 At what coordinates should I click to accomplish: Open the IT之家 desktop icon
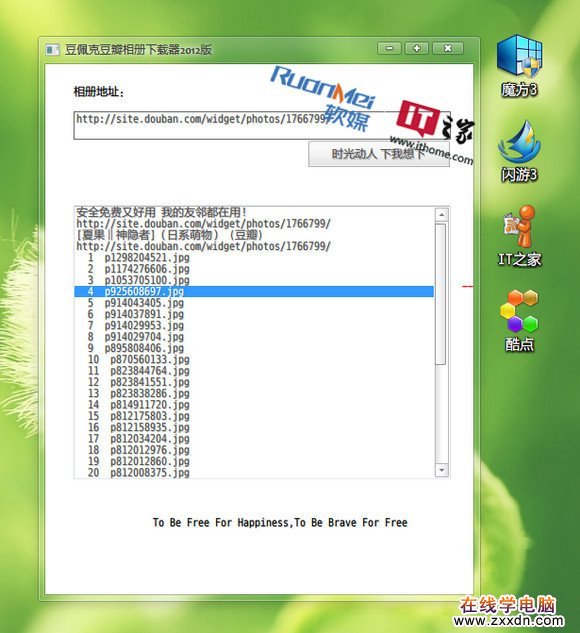coord(519,236)
